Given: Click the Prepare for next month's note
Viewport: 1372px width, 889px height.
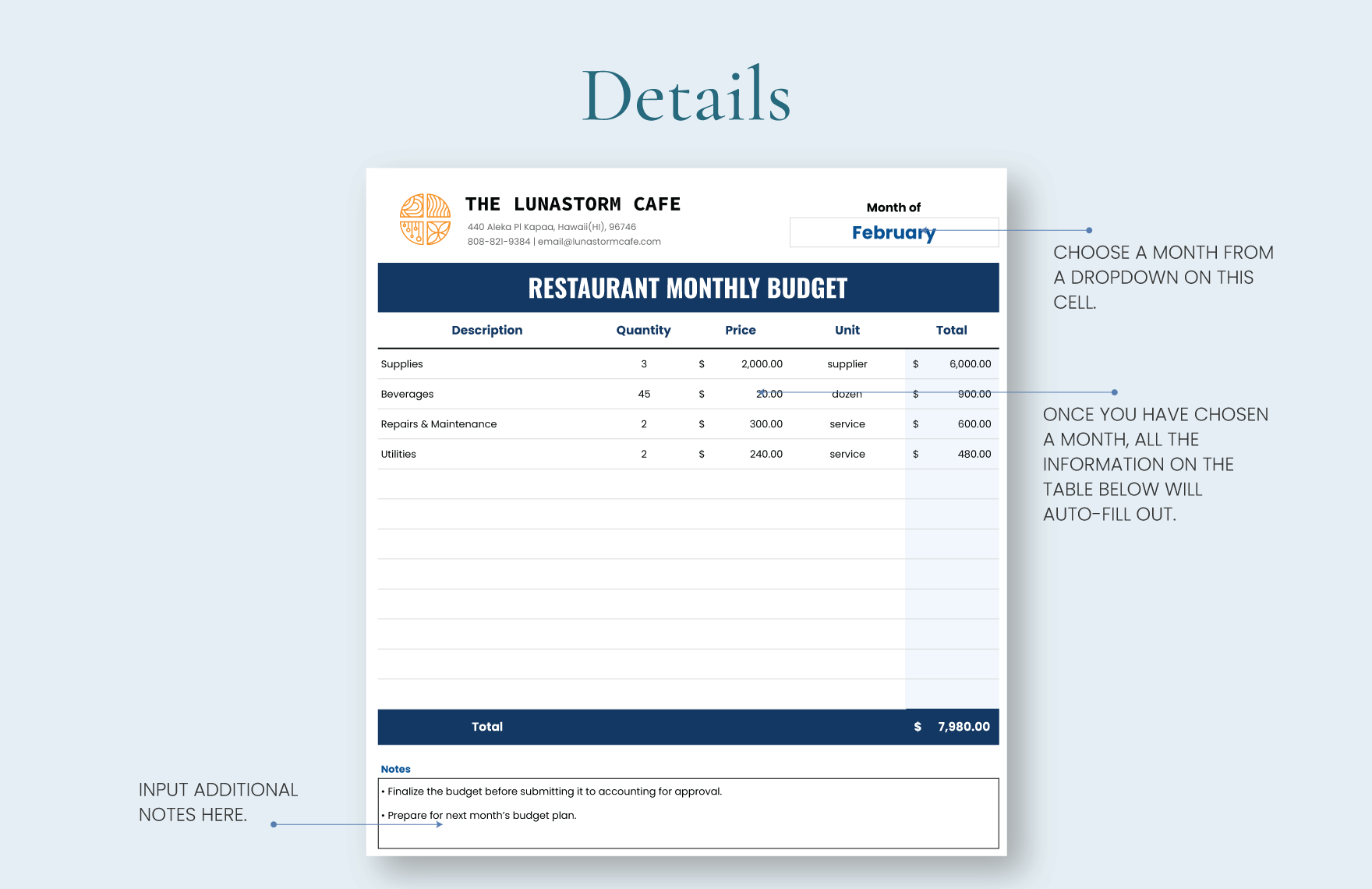Looking at the screenshot, I should click(479, 816).
